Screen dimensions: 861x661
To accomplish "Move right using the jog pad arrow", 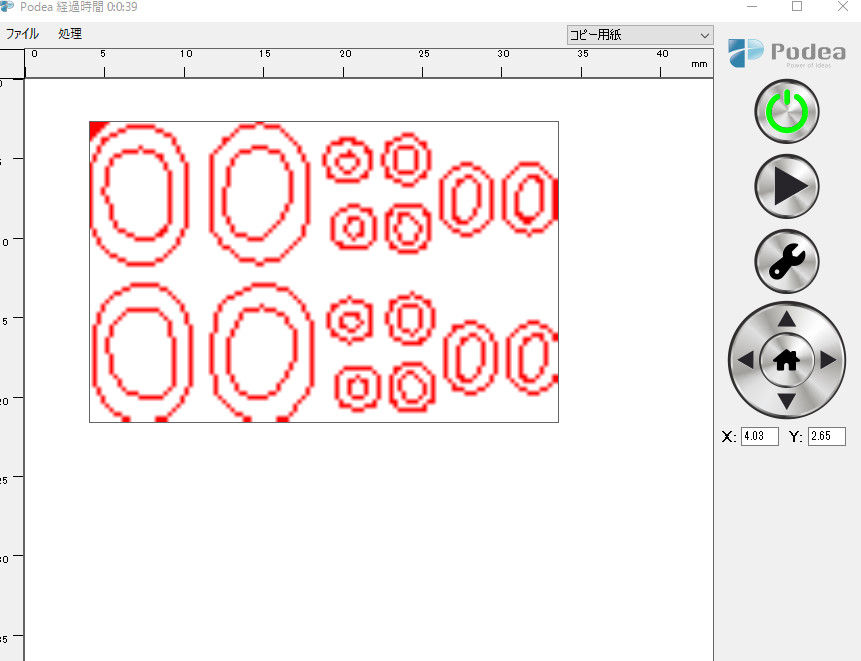I will coord(827,361).
